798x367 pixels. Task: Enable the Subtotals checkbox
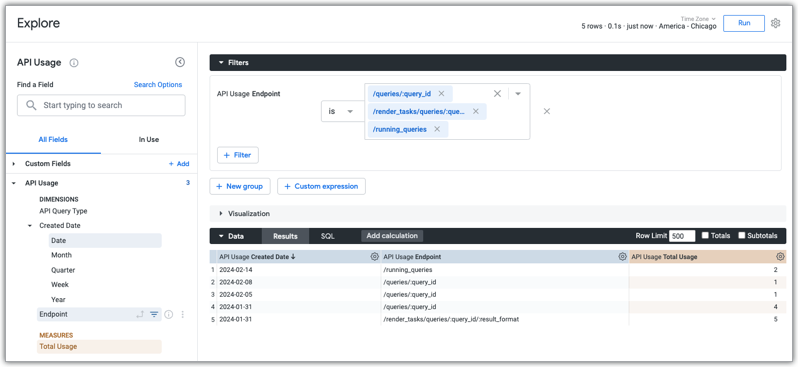(742, 235)
